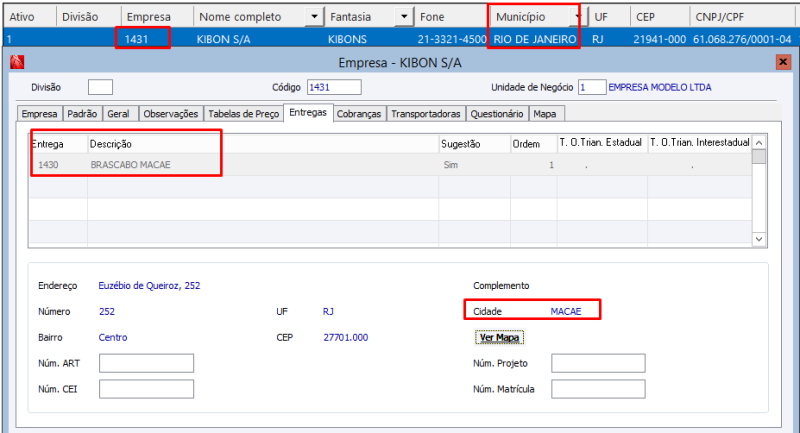The height and width of the screenshot is (433, 800).
Task: Click the KIBONS fantasia cell
Action: click(x=347, y=39)
